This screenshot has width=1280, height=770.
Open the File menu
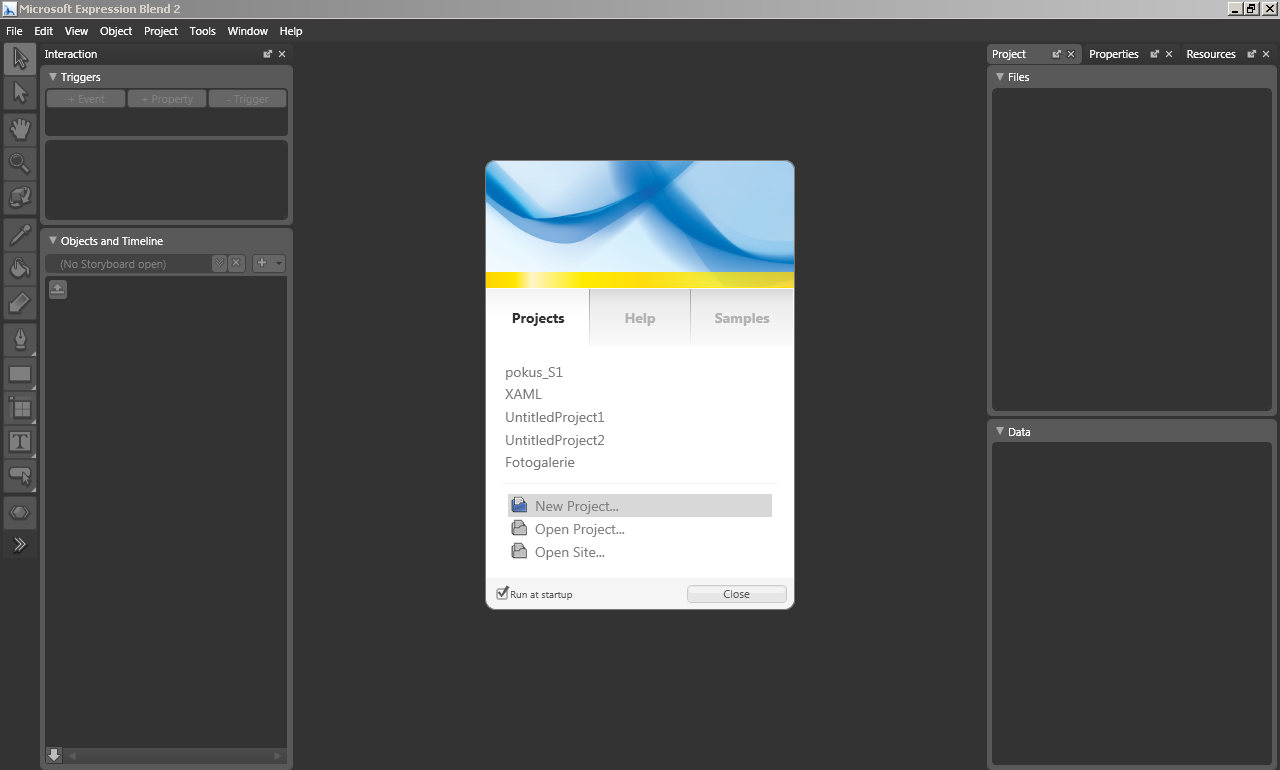pyautogui.click(x=14, y=31)
